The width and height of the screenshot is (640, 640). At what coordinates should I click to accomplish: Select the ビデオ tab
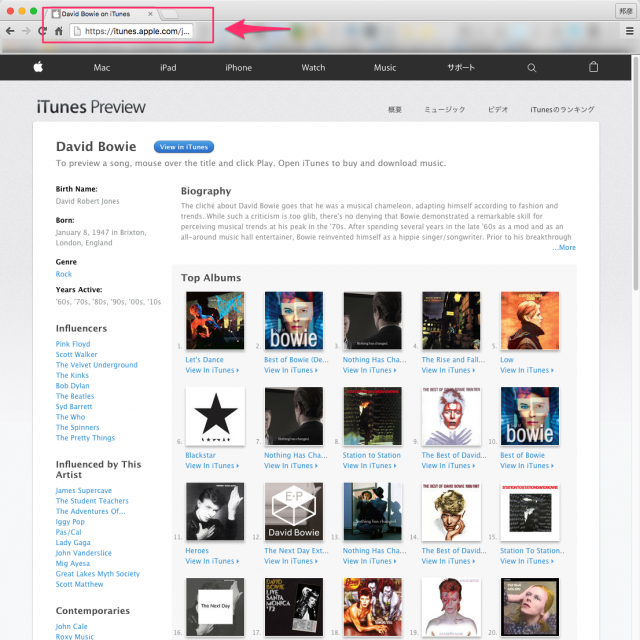click(498, 109)
